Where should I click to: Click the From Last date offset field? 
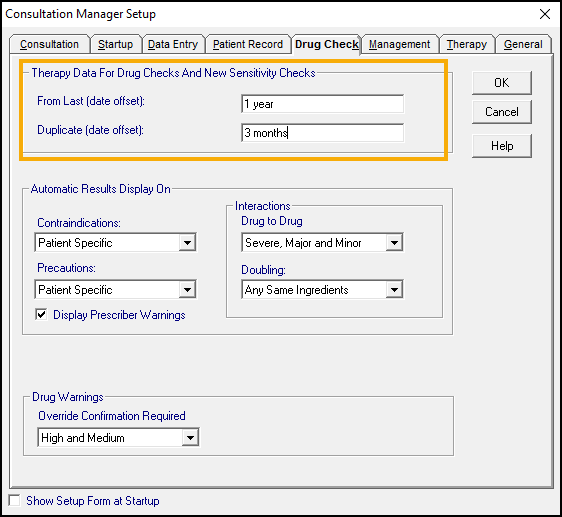coord(323,104)
